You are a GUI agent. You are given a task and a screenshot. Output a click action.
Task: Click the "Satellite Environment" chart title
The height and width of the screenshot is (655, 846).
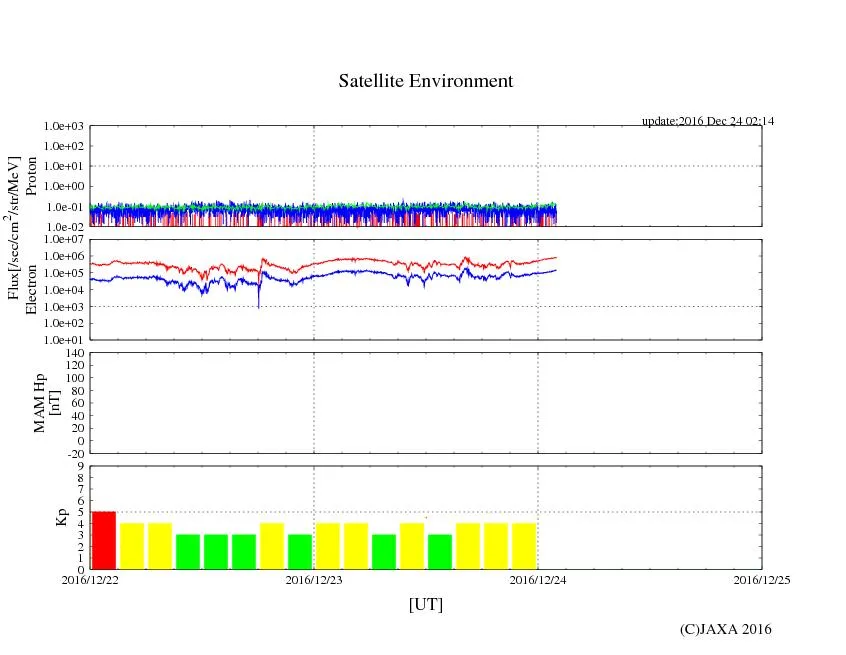(x=426, y=81)
